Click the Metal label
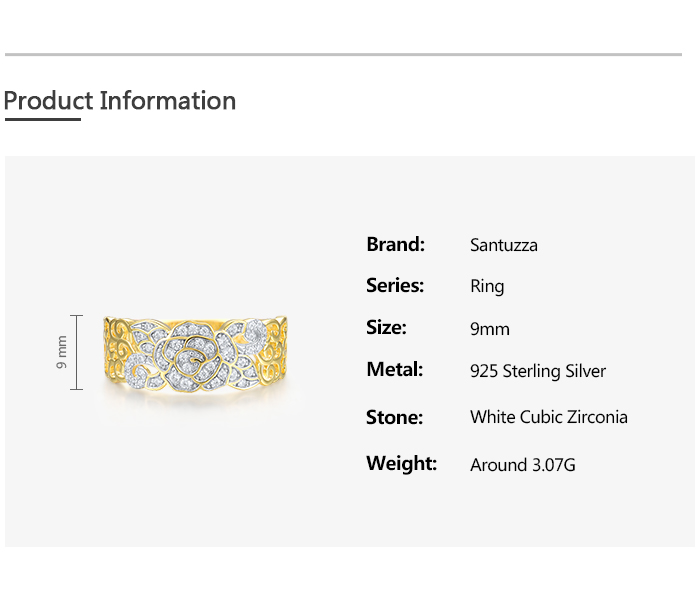Screen dimensions: 700x607 coord(395,370)
